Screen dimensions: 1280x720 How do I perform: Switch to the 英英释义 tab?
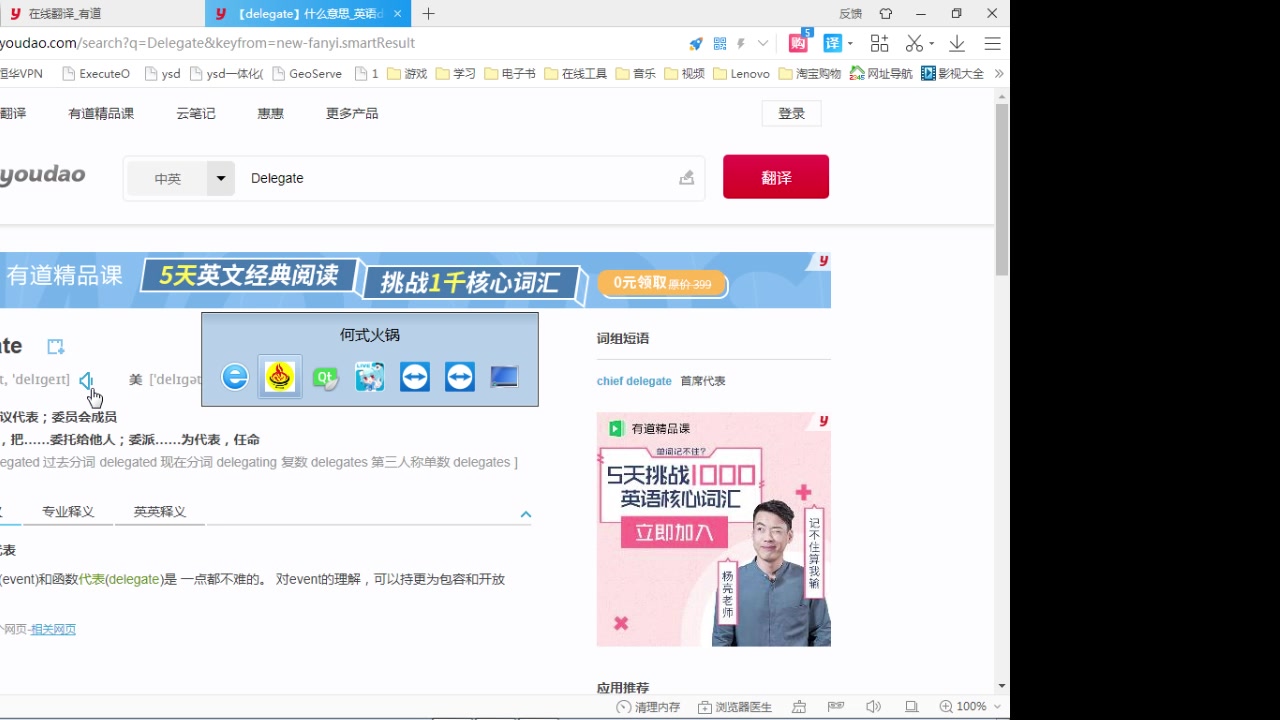click(160, 511)
